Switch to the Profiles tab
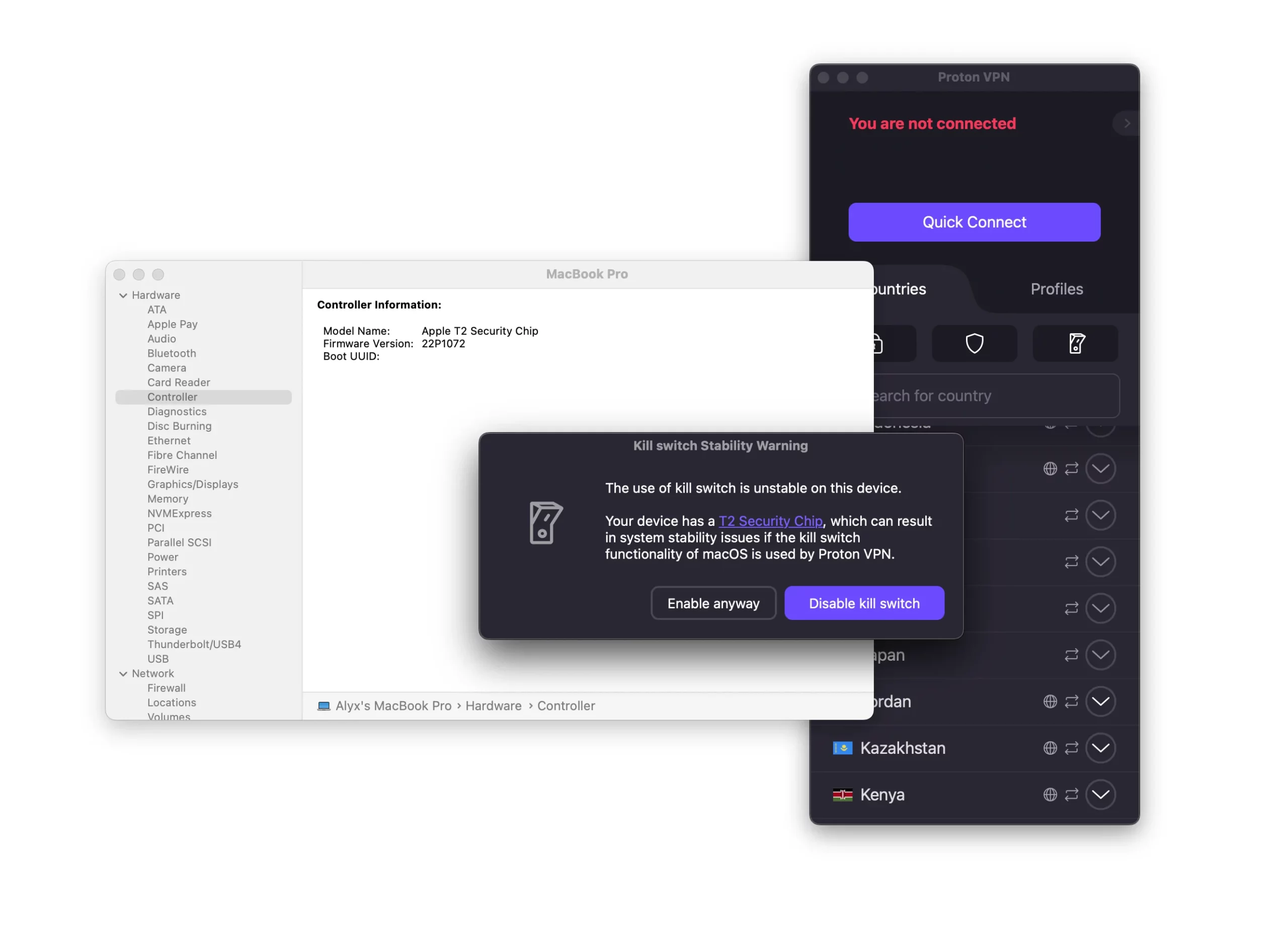This screenshot has height=943, width=1288. [x=1057, y=289]
